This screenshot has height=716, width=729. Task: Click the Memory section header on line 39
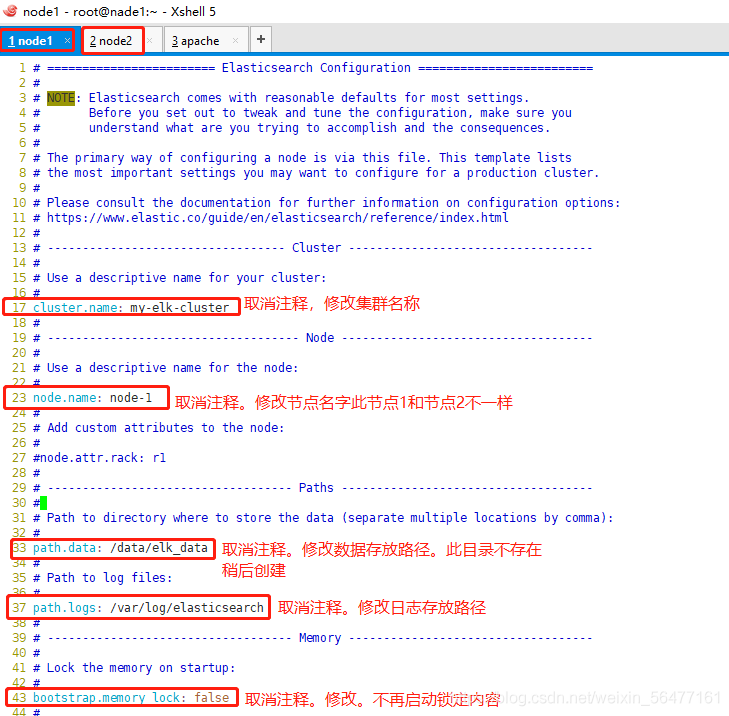tap(320, 637)
